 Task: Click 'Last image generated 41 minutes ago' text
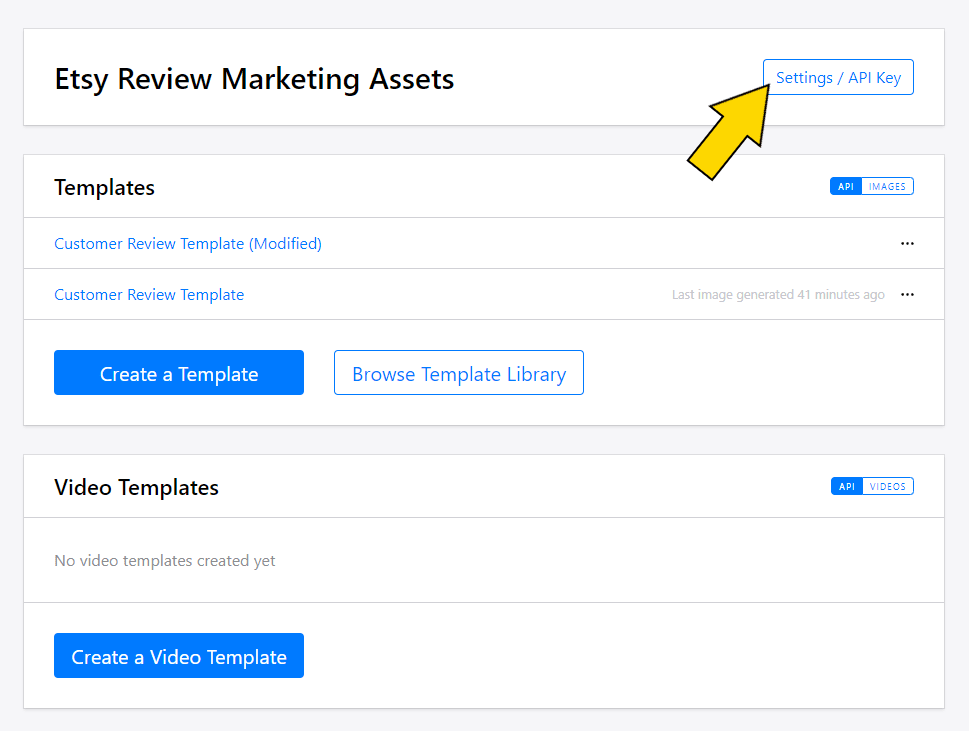coord(778,295)
